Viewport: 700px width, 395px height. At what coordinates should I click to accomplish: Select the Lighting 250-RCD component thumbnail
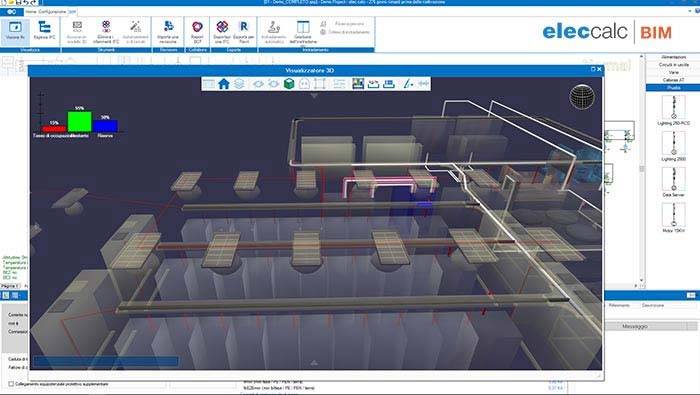674,108
